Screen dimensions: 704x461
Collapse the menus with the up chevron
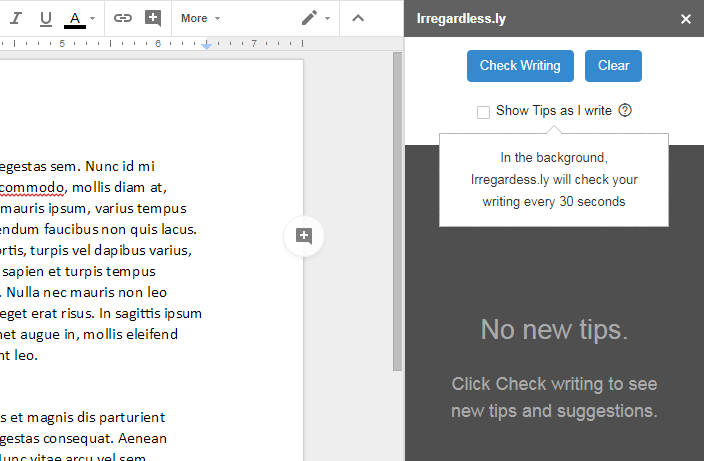point(358,18)
